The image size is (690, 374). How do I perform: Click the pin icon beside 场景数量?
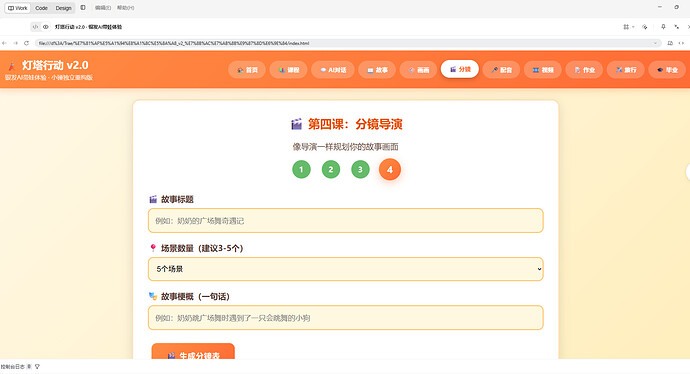(153, 248)
